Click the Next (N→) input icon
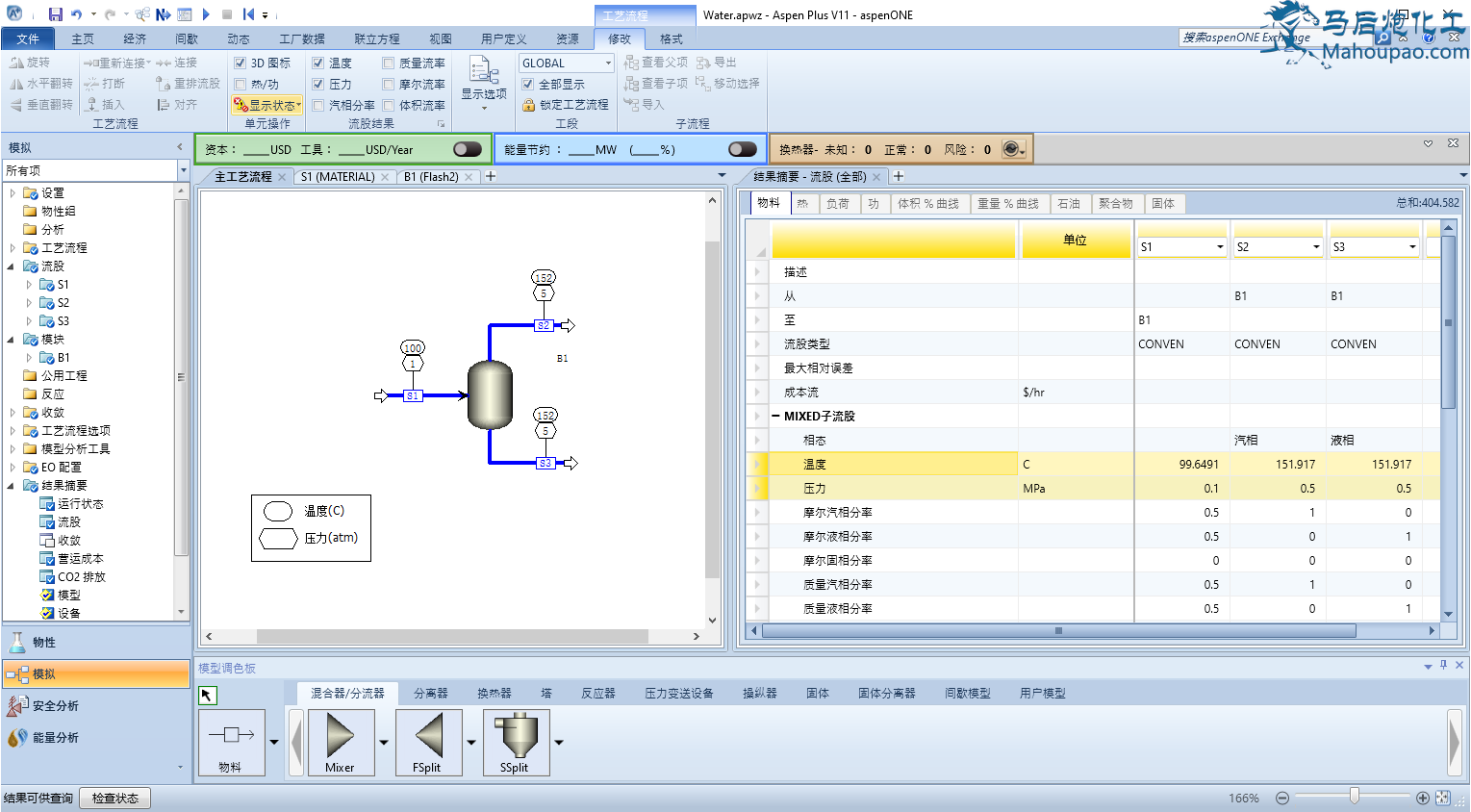The height and width of the screenshot is (812, 1471). point(163,14)
